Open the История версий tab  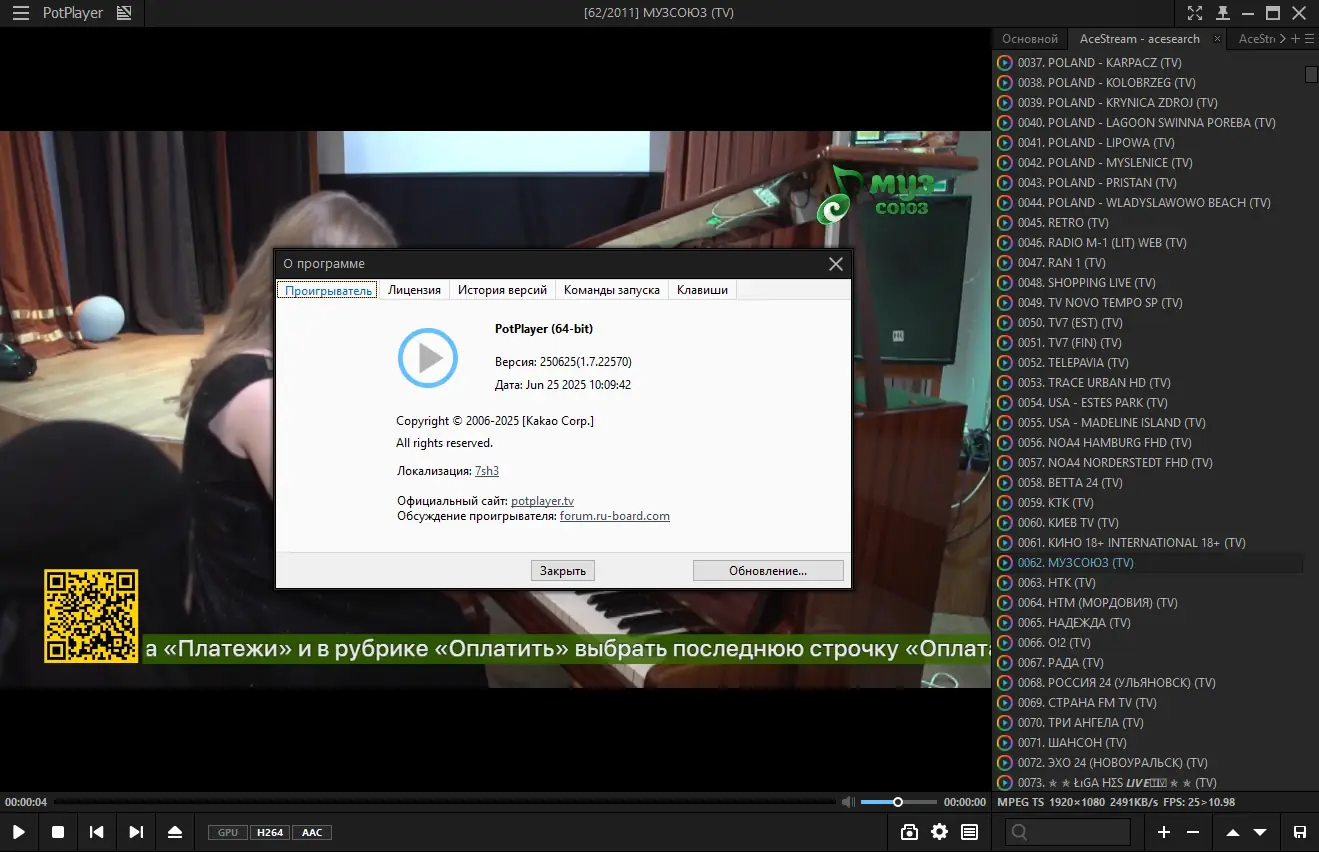502,290
